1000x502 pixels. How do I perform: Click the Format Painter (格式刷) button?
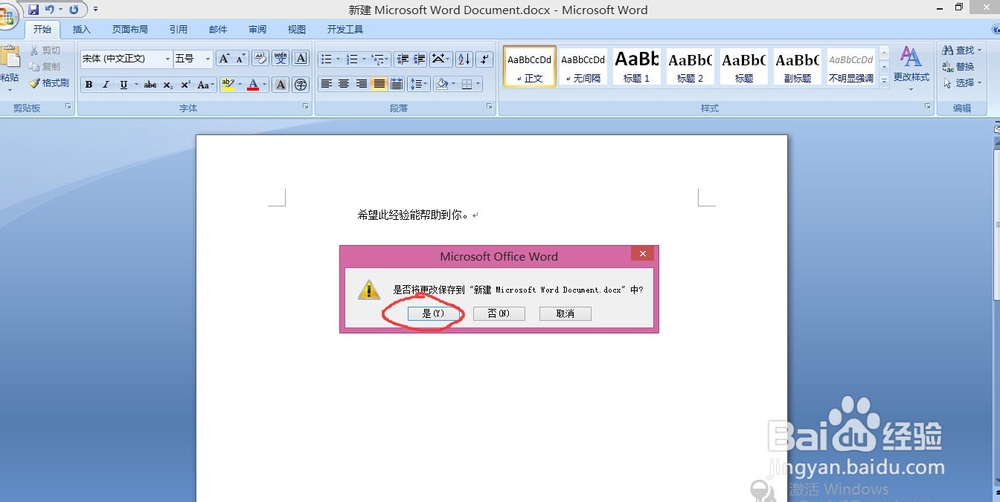pos(49,83)
